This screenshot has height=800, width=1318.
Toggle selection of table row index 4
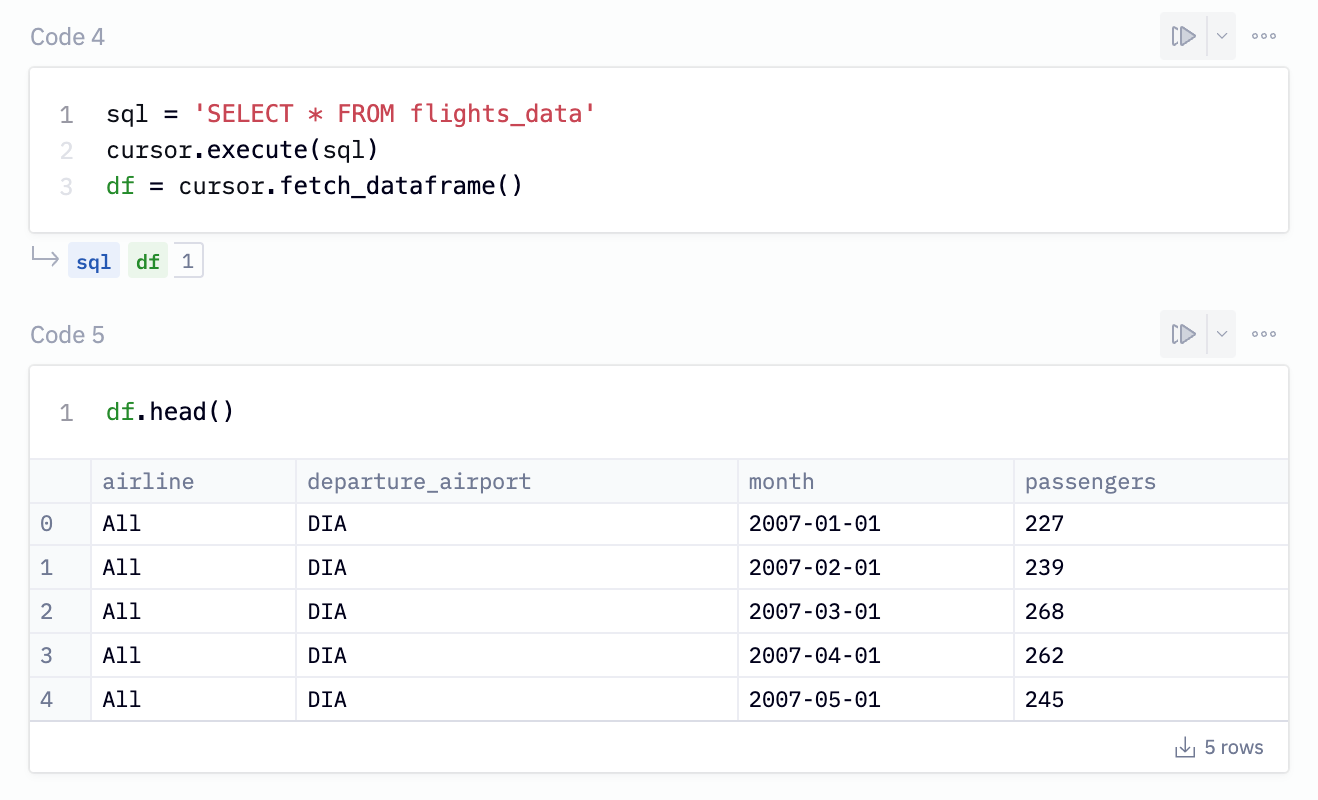point(48,699)
